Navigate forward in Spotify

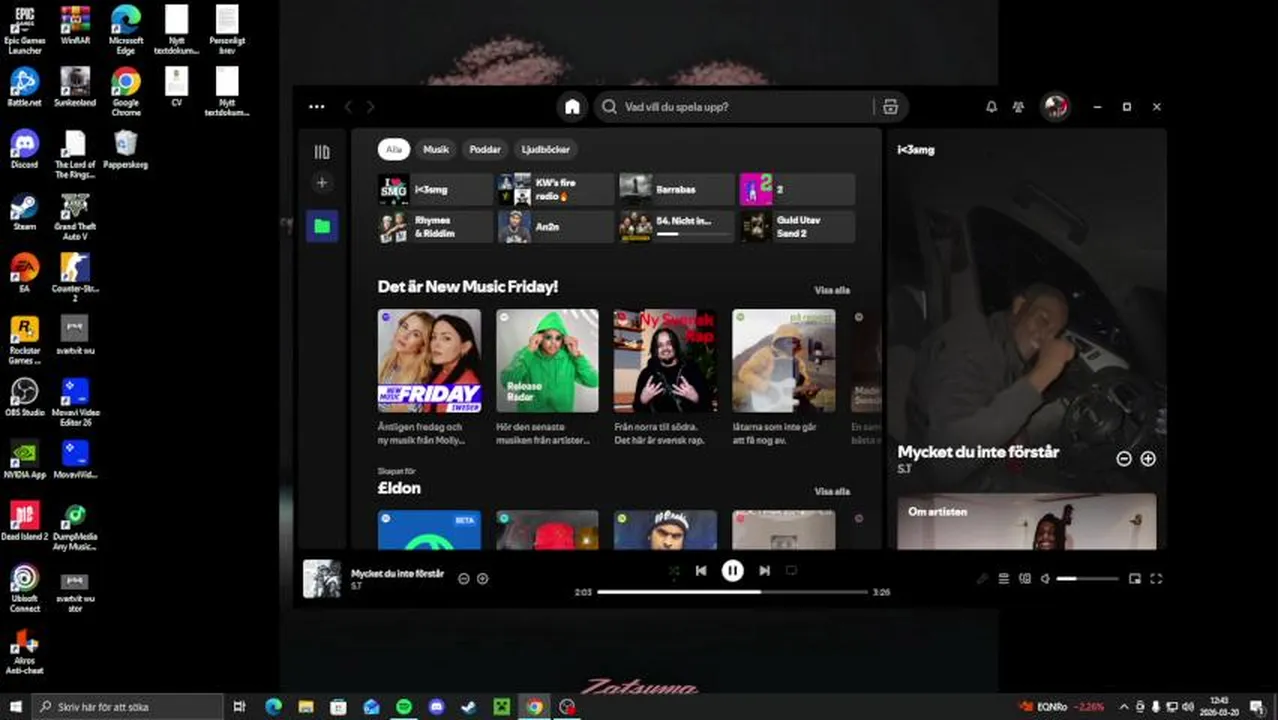pyautogui.click(x=371, y=107)
